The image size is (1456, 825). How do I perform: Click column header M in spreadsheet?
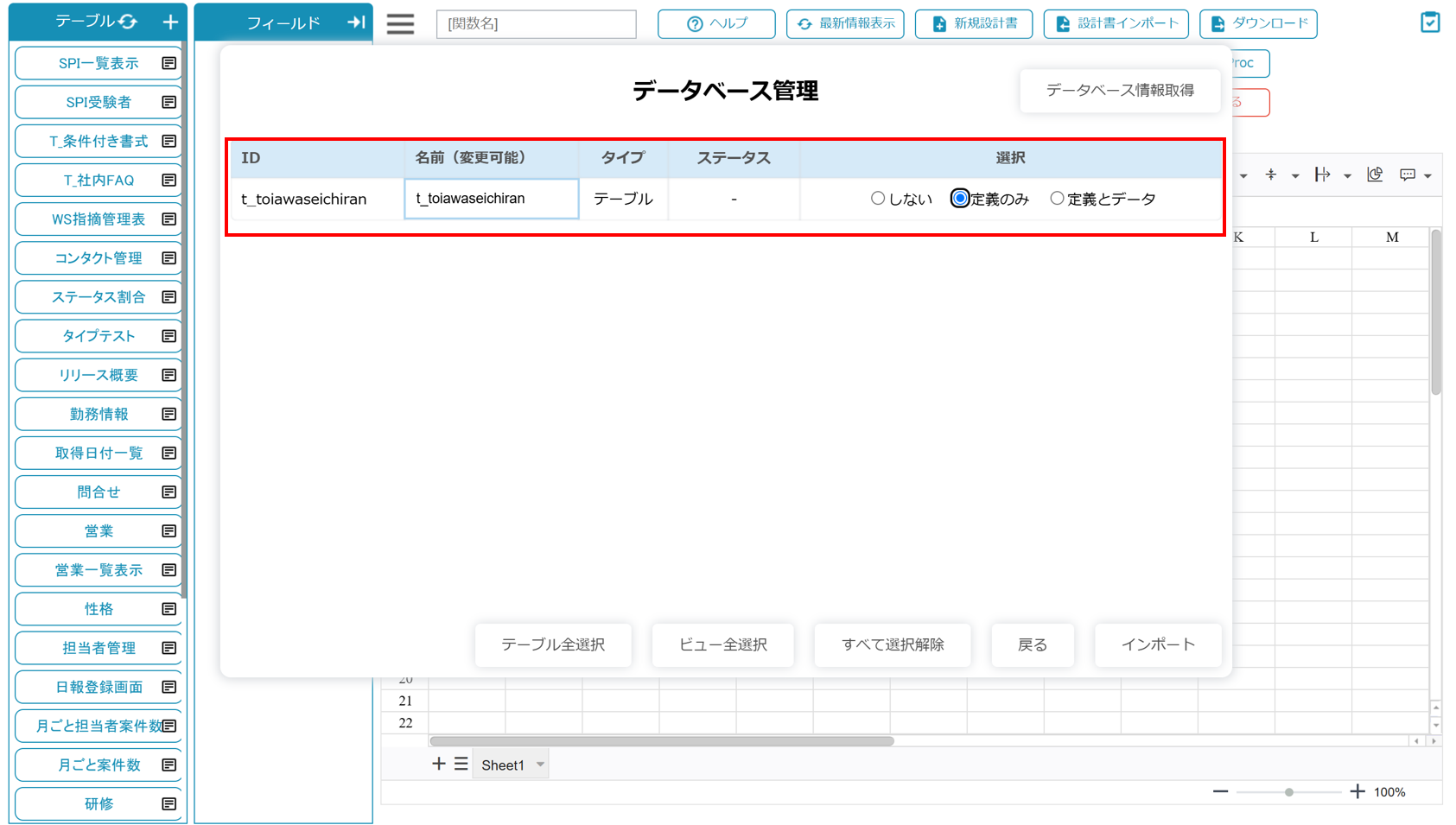tap(1391, 237)
